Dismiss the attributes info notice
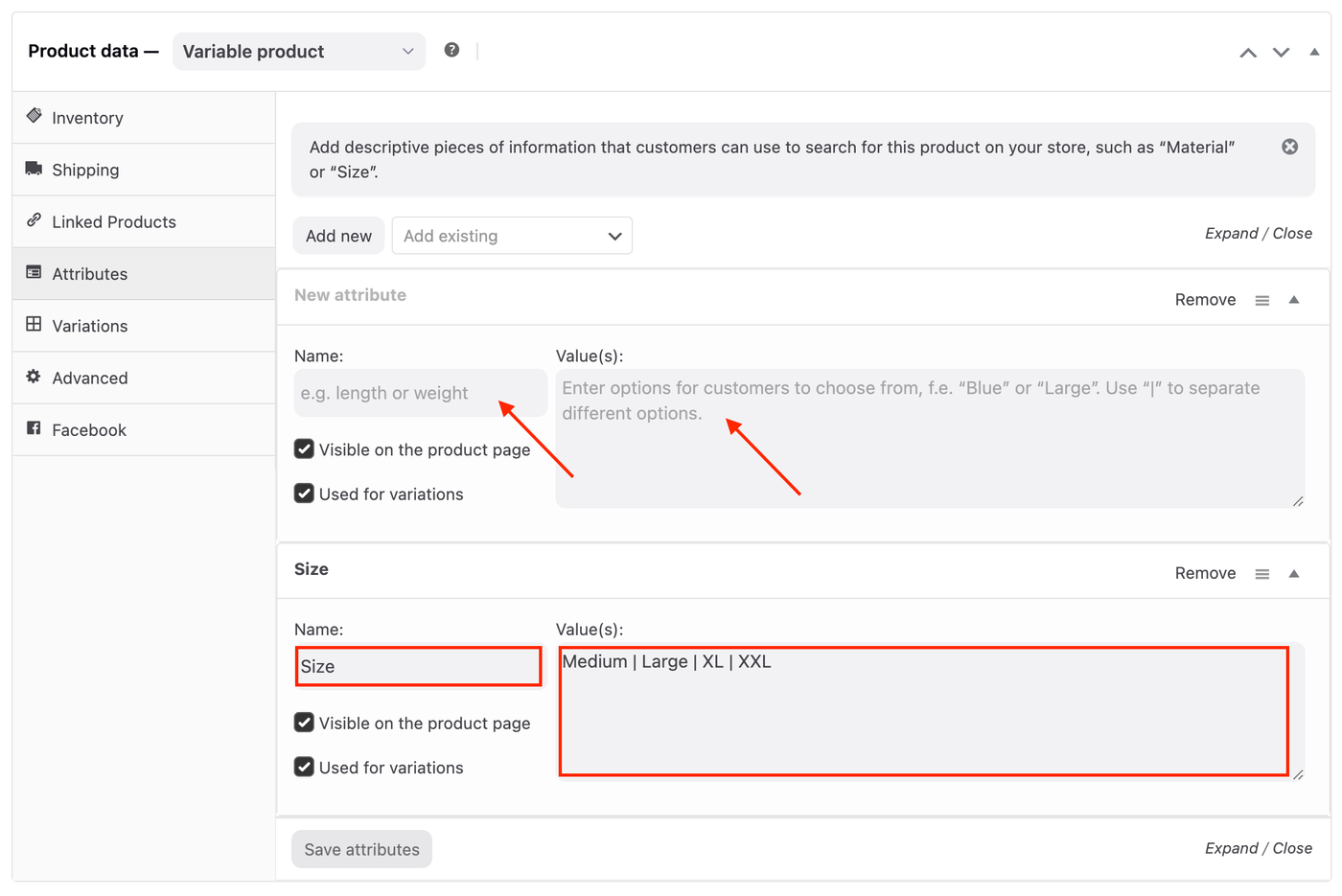Image resolution: width=1342 pixels, height=896 pixels. click(1290, 147)
